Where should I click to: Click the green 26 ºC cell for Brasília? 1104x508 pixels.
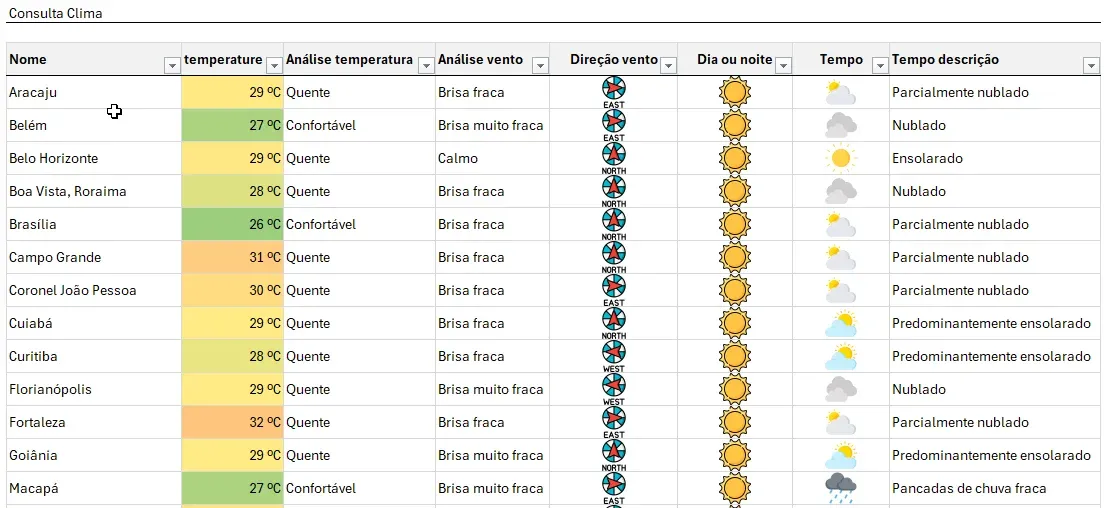(x=232, y=224)
